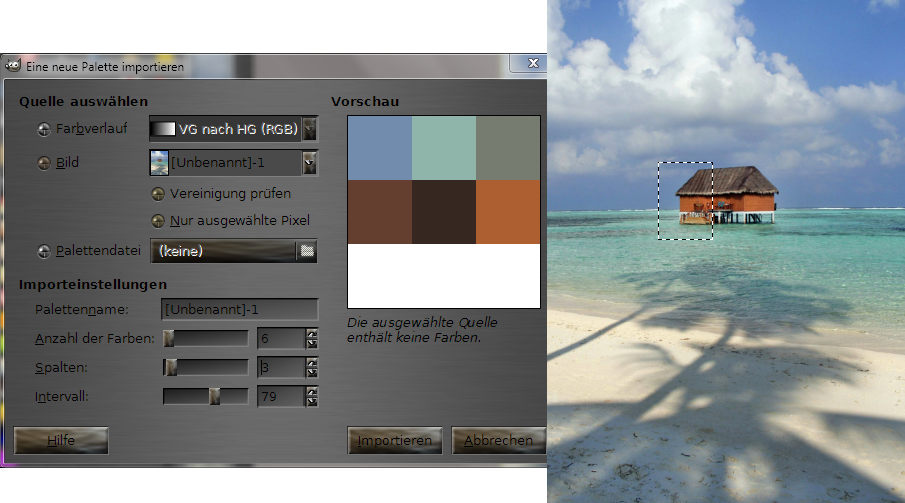
Task: Click the image thumbnail in Bild selector
Action: [159, 163]
